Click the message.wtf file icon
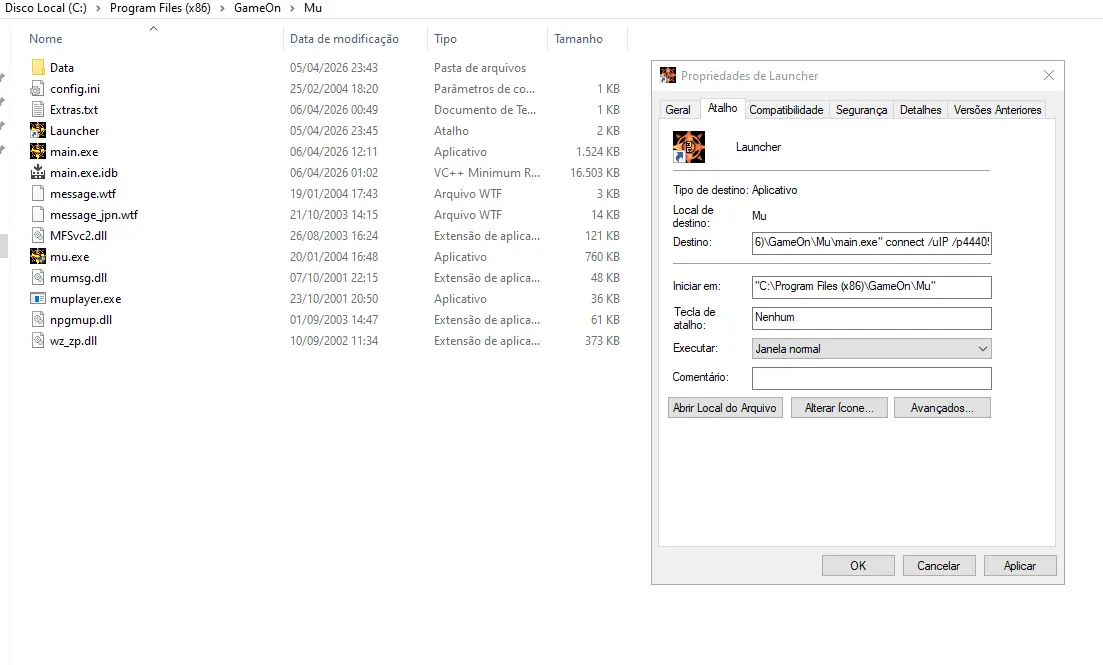 click(38, 194)
